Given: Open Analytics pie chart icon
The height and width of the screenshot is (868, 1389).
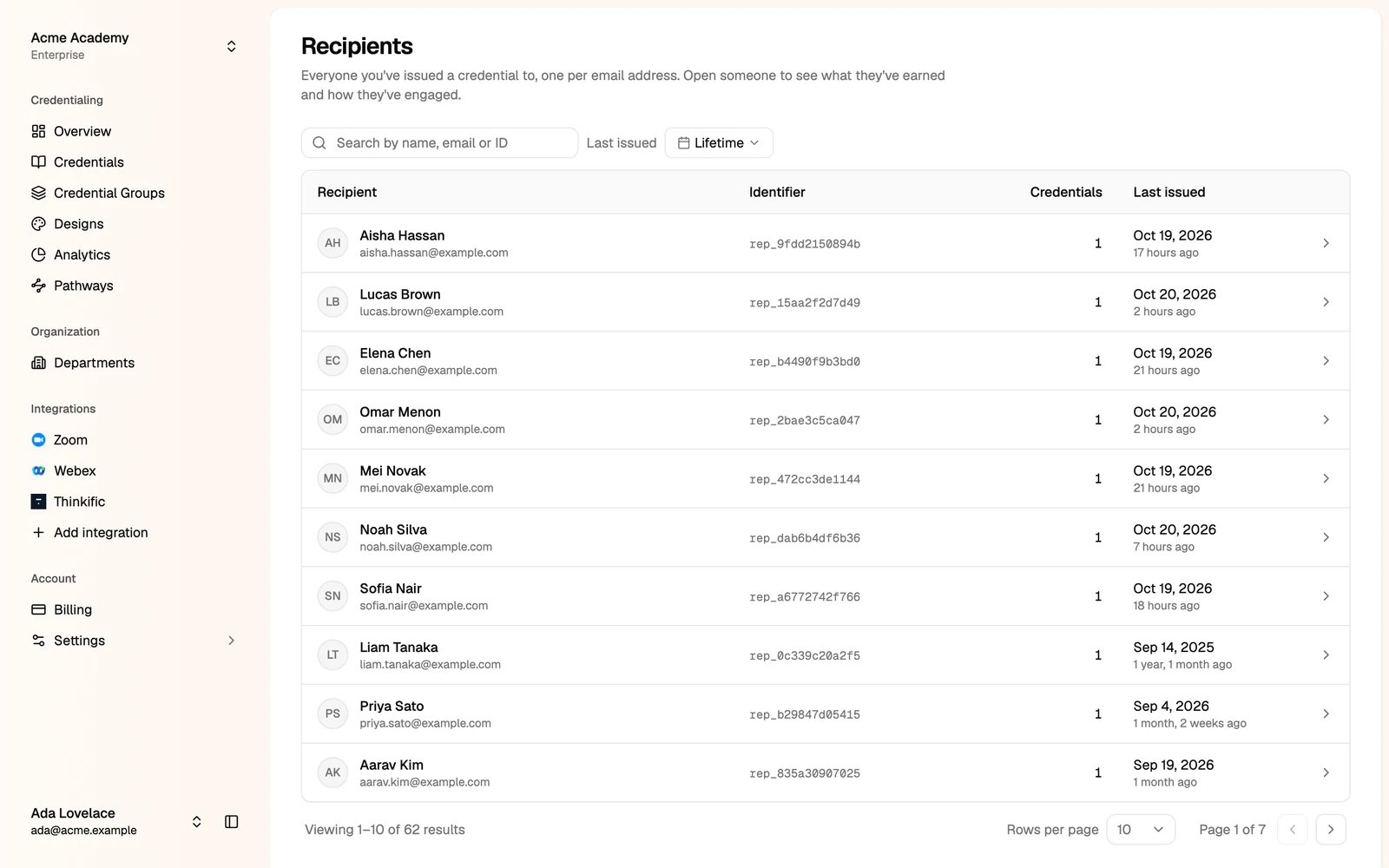Looking at the screenshot, I should click(38, 254).
